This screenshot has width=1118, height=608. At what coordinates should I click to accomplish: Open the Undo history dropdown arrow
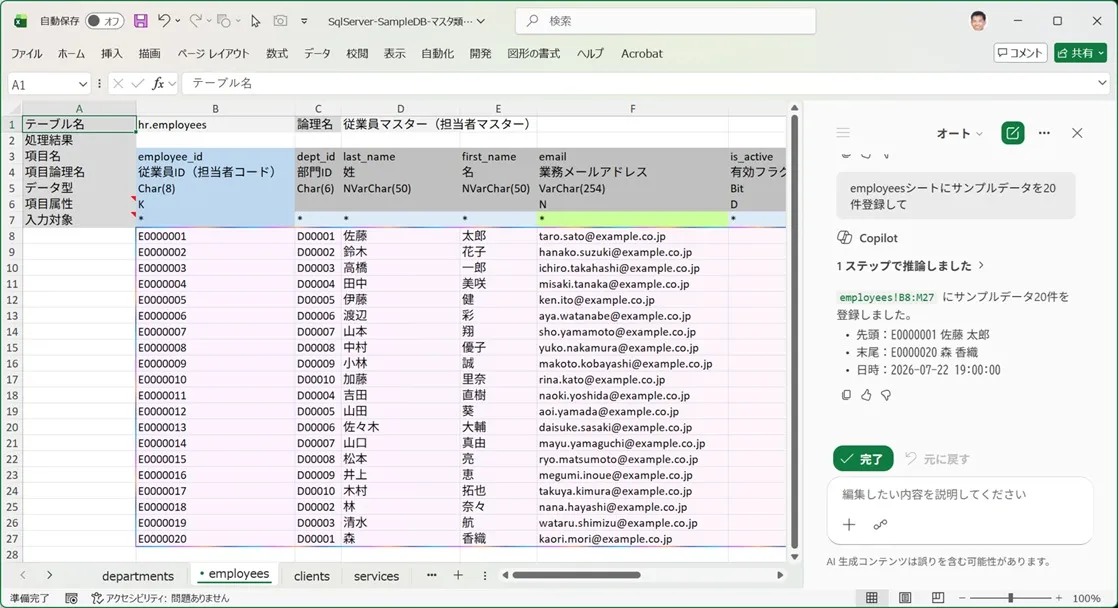tap(178, 21)
